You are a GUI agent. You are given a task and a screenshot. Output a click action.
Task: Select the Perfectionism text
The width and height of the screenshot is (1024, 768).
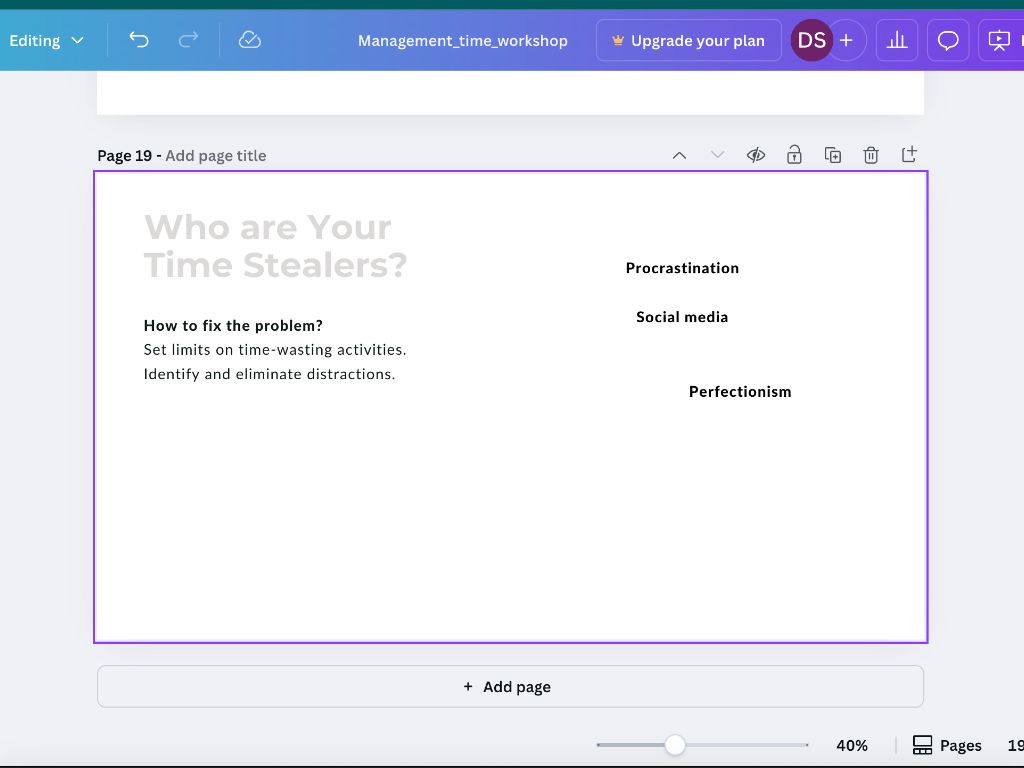tap(740, 391)
